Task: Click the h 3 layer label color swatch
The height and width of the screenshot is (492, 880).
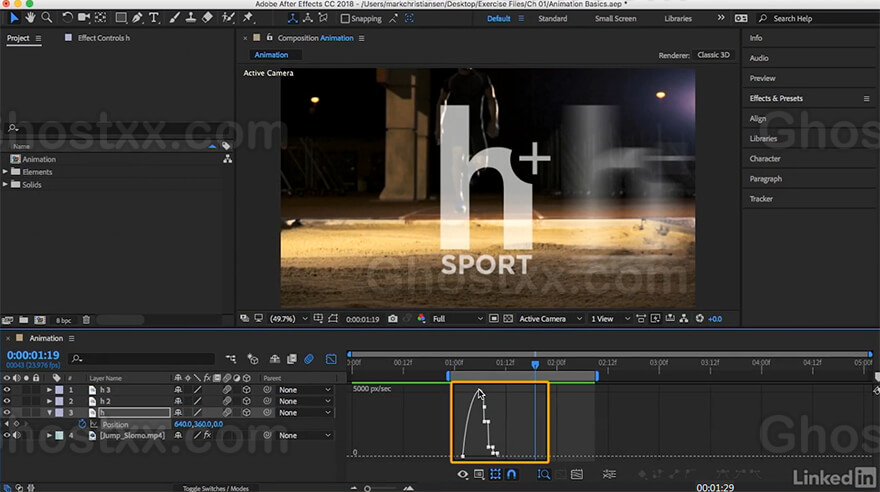Action: (x=59, y=389)
